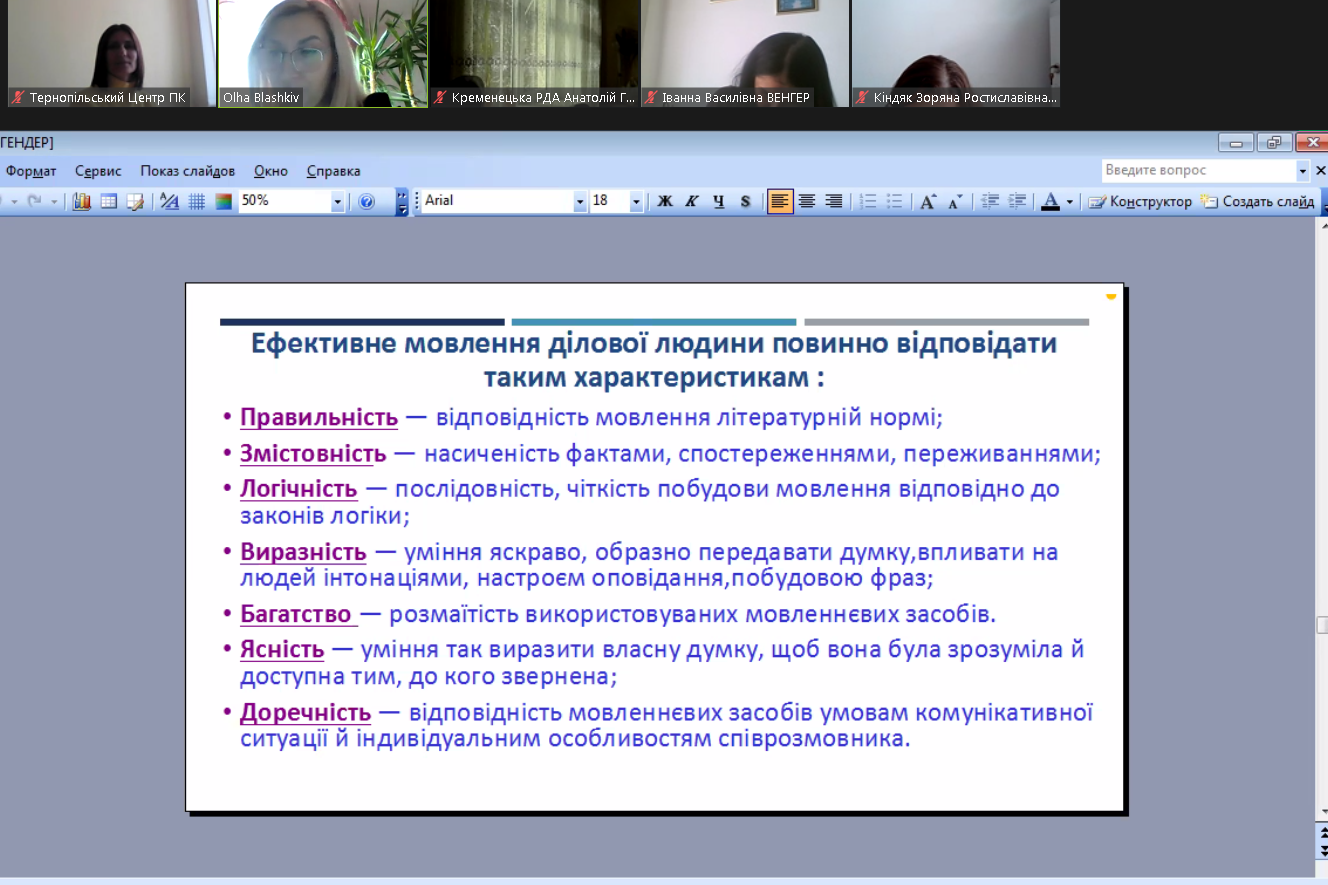Viewport: 1328px width, 885px height.
Task: Increase font size with large A icon
Action: pyautogui.click(x=928, y=201)
